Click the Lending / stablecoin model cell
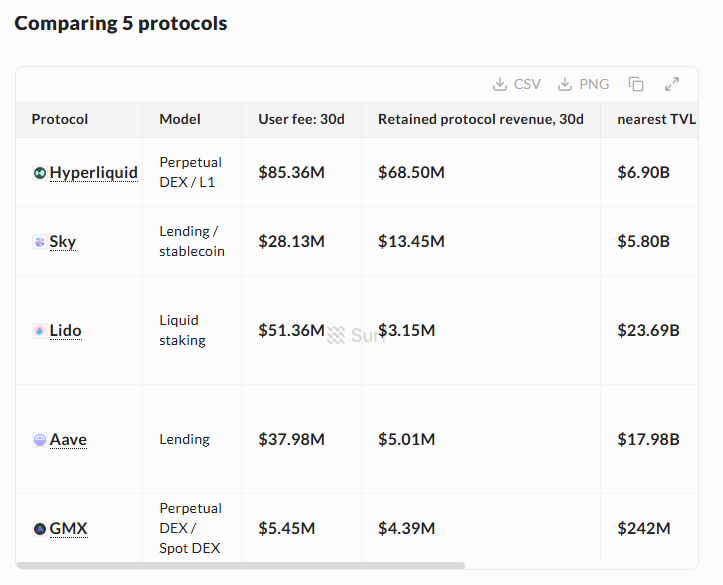Image resolution: width=723 pixels, height=585 pixels. 192,242
